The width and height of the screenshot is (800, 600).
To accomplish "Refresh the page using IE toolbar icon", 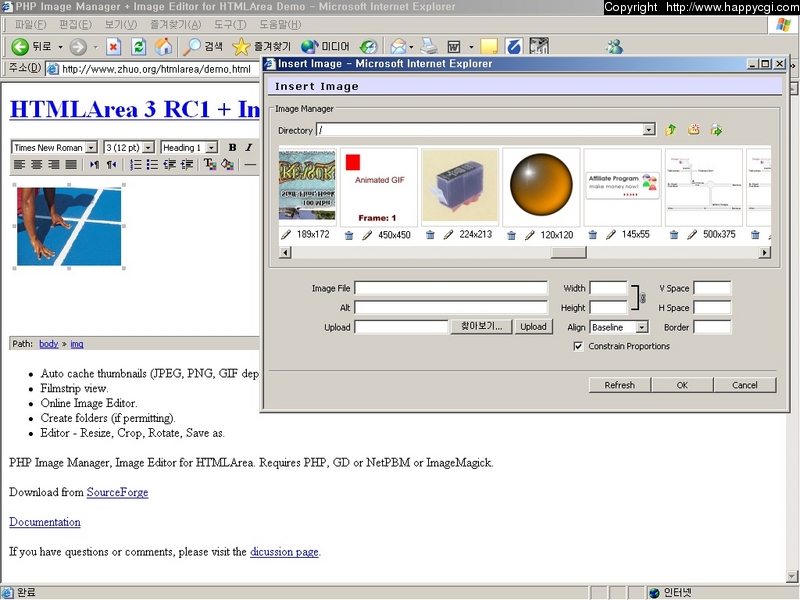I will pyautogui.click(x=138, y=47).
